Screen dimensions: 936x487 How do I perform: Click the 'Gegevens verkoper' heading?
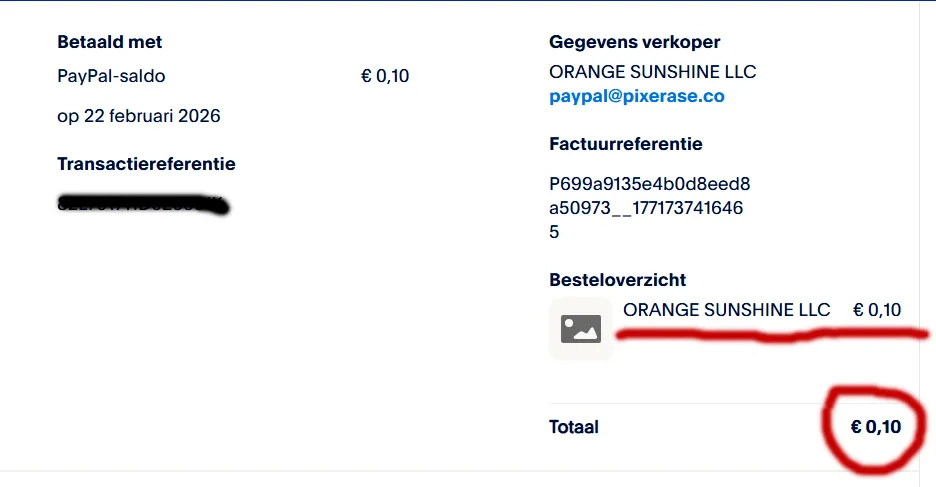pyautogui.click(x=635, y=42)
